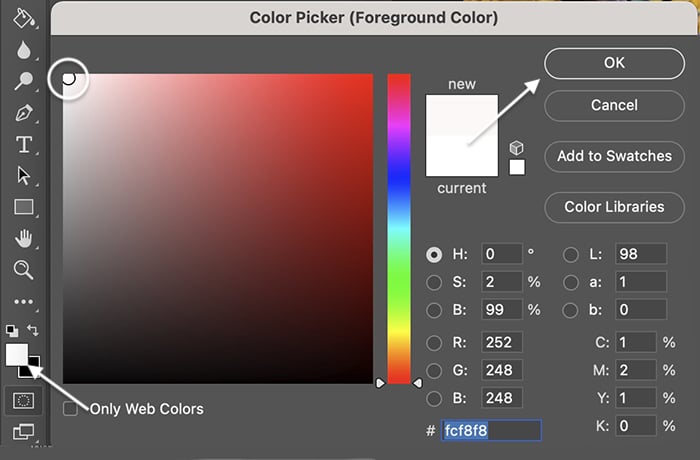Click the hex field showing fcf8f8

(492, 431)
